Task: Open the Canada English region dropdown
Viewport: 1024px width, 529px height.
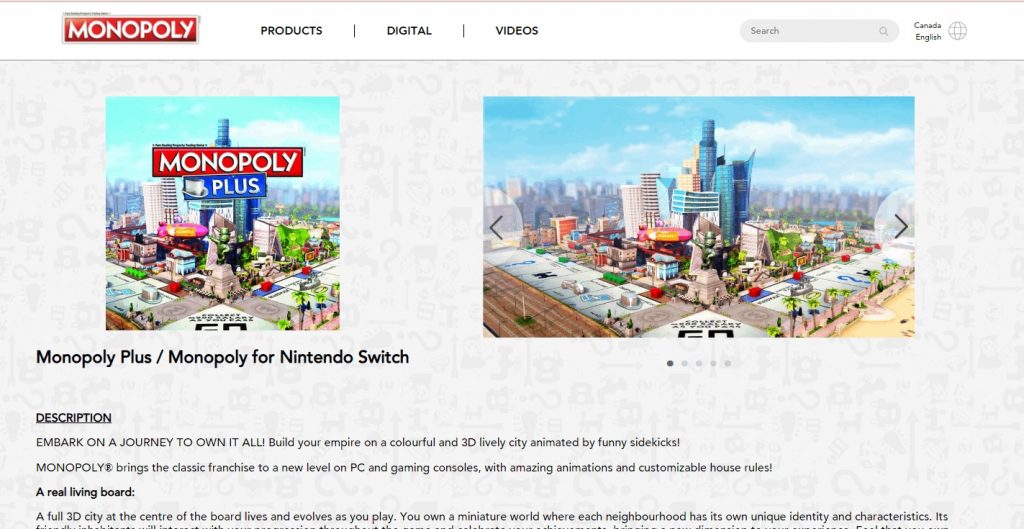Action: [x=927, y=31]
